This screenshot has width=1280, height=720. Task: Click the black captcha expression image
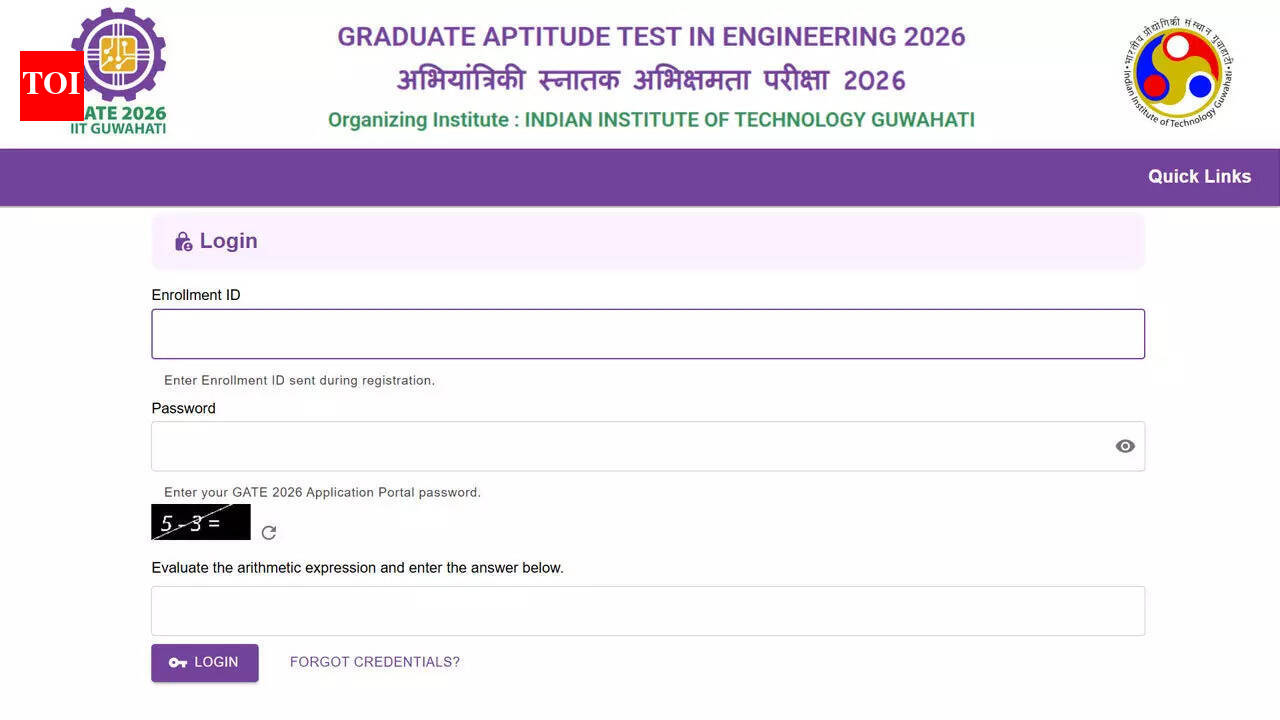coord(200,521)
